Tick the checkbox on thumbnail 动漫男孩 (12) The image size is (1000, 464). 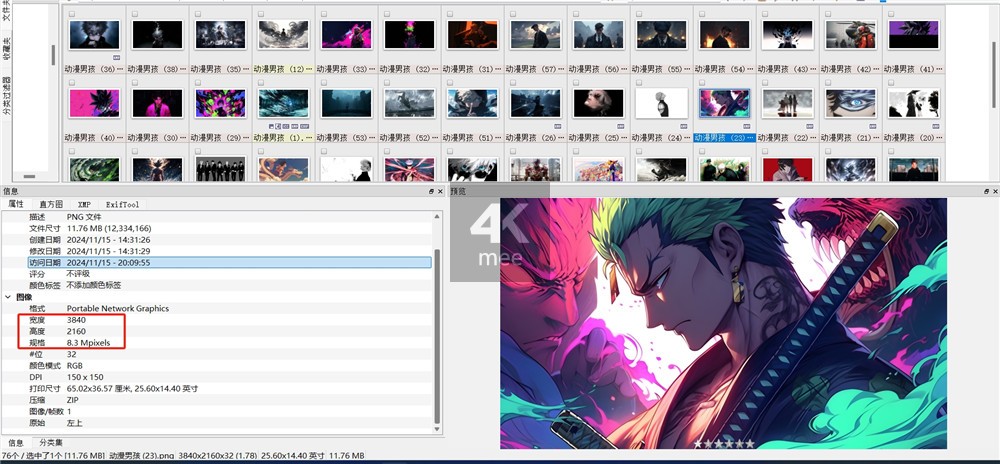[261, 13]
